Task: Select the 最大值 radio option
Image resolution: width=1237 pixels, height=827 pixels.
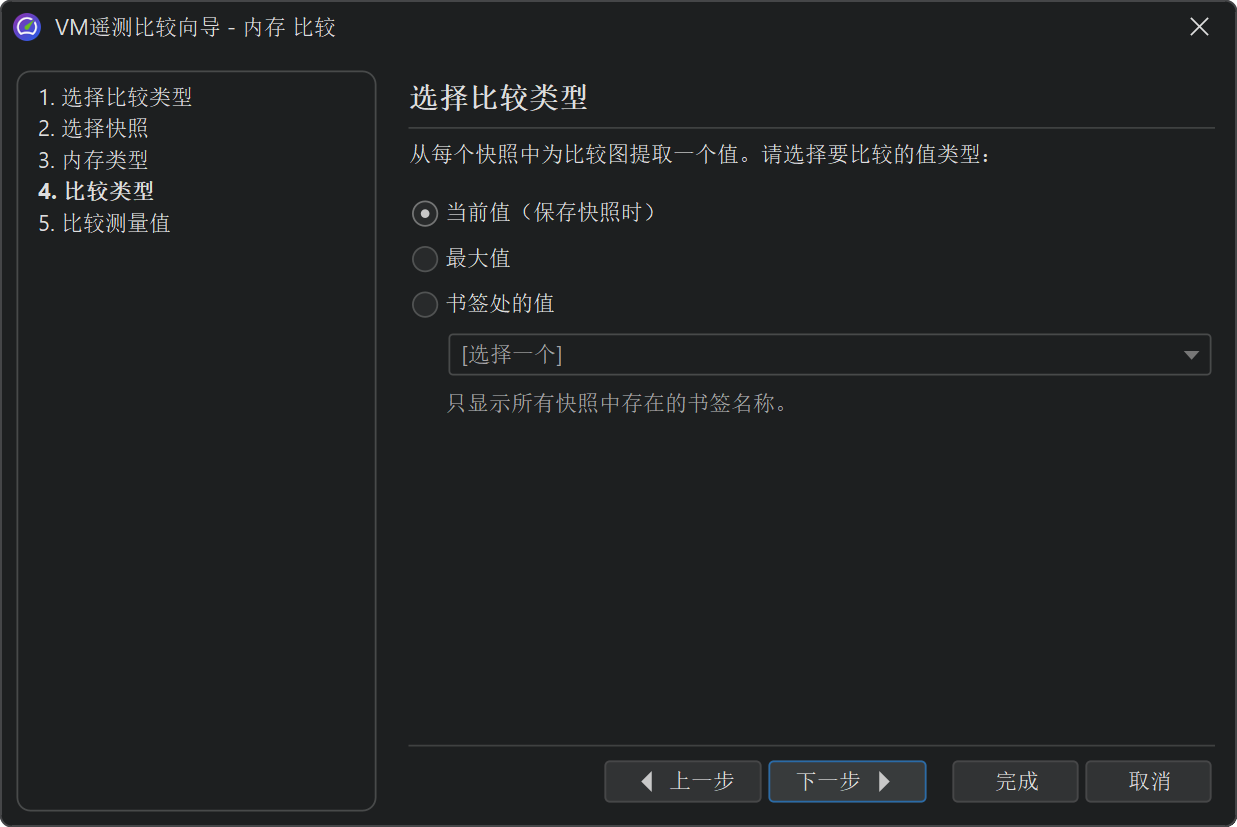Action: [x=425, y=259]
